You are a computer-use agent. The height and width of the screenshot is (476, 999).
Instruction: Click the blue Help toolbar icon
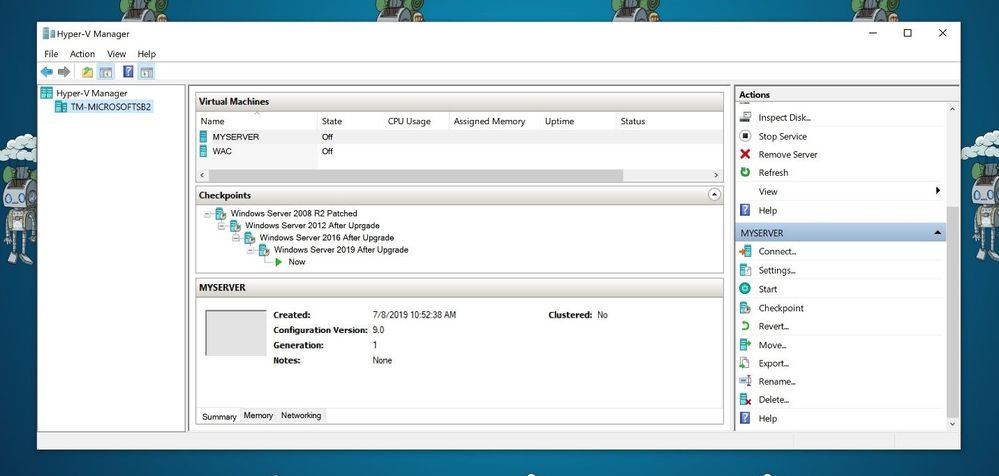[128, 71]
